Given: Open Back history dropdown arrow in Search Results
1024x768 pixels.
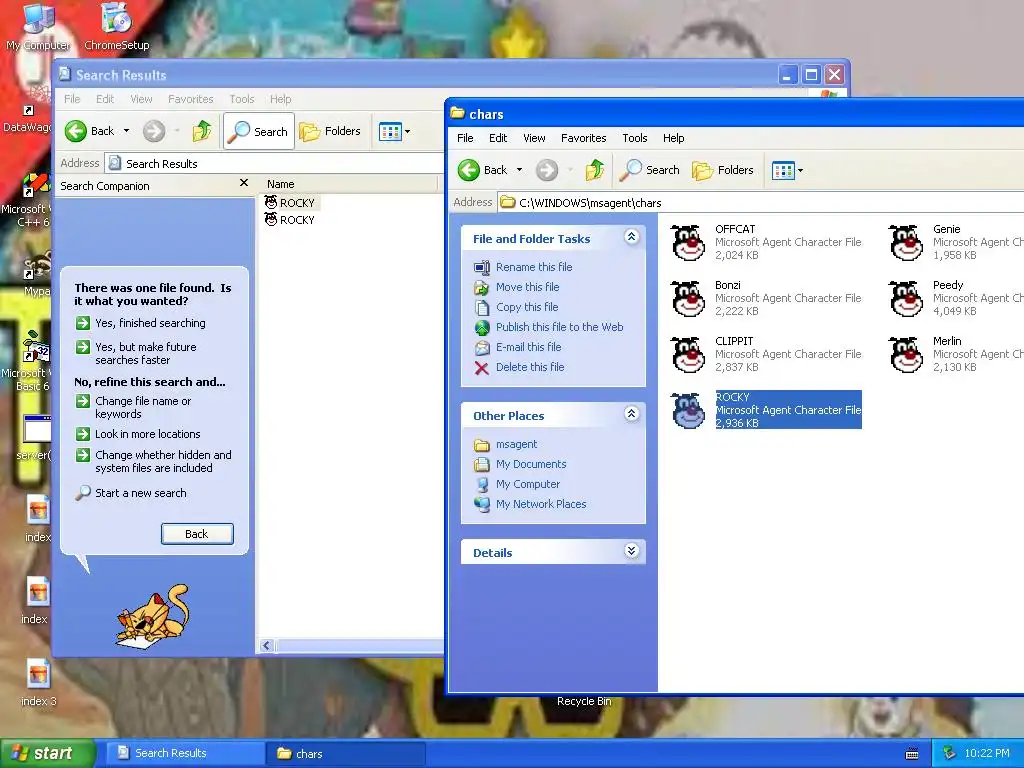Looking at the screenshot, I should click(x=127, y=131).
